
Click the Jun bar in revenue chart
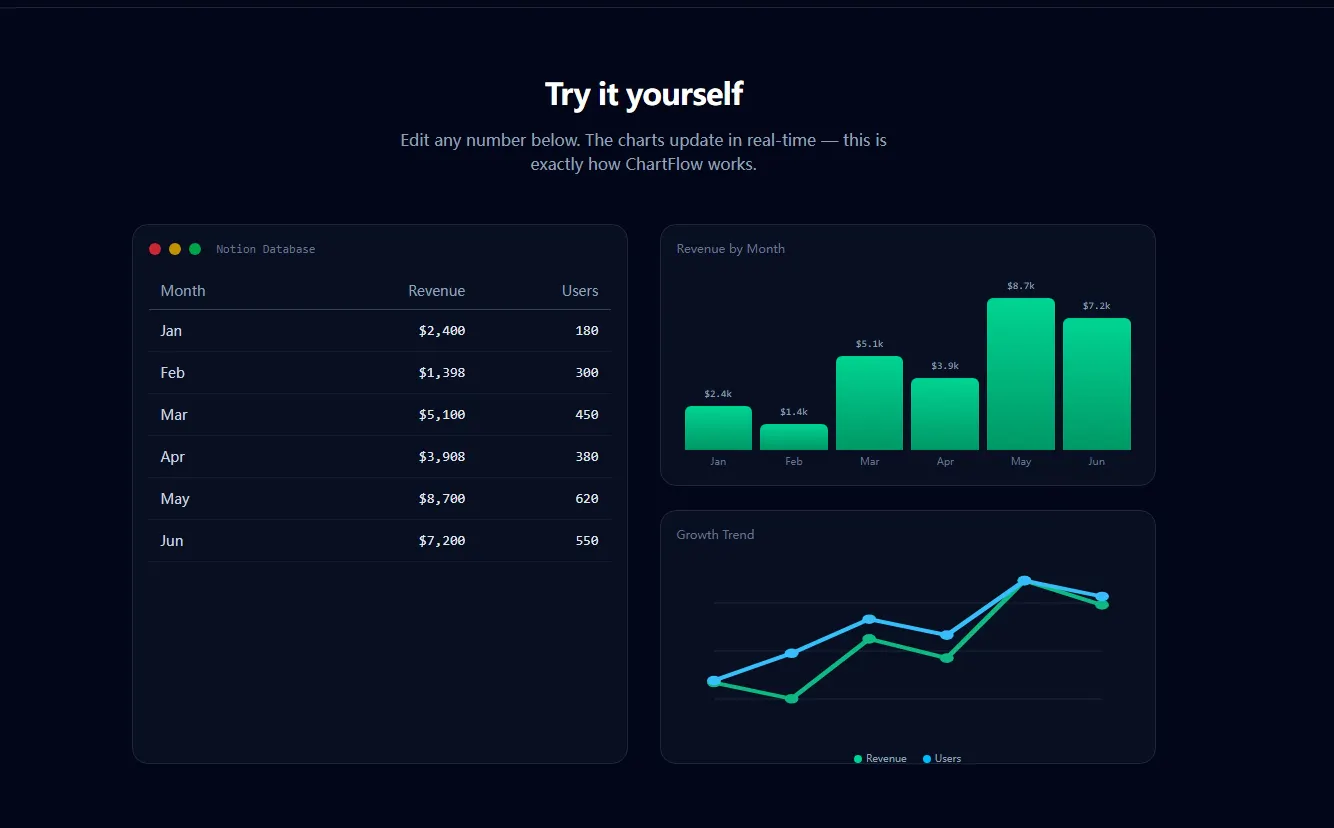[1097, 384]
